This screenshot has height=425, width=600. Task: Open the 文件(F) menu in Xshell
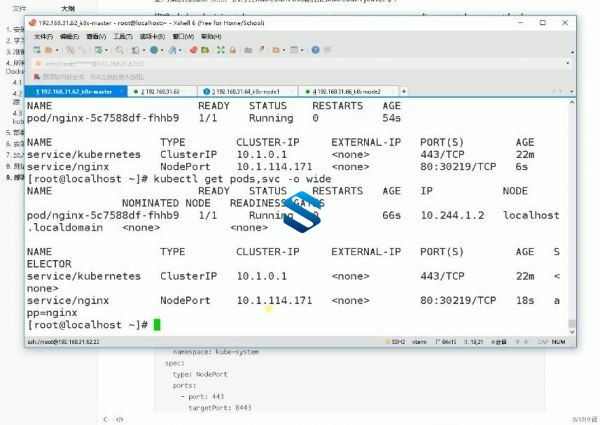pyautogui.click(x=43, y=37)
